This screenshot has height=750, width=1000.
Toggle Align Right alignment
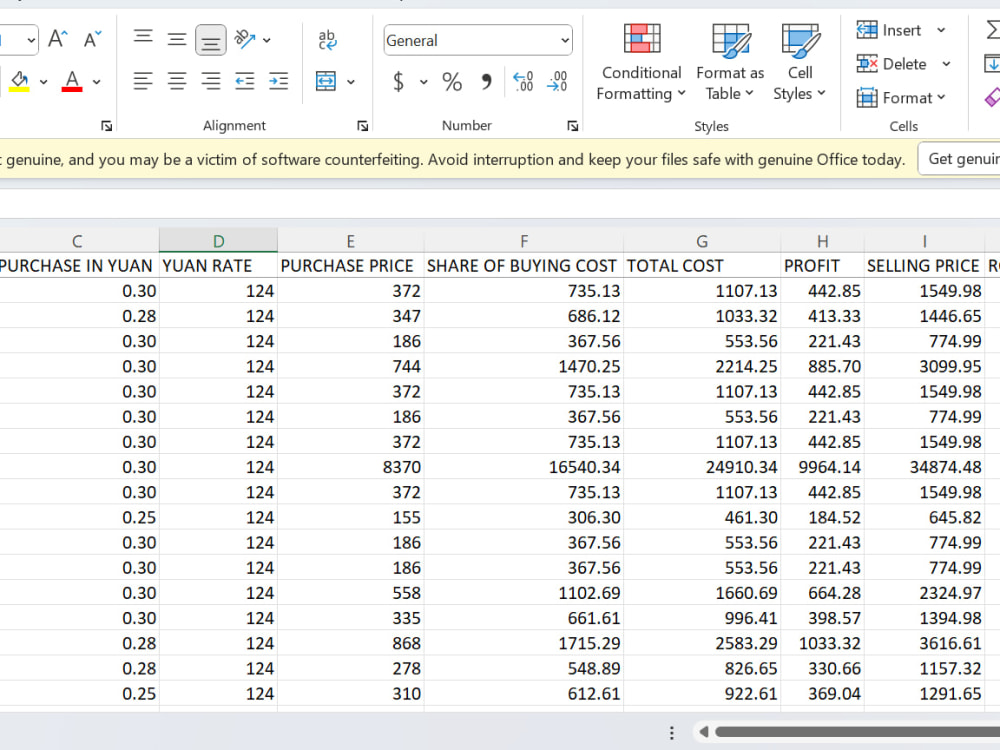(210, 81)
